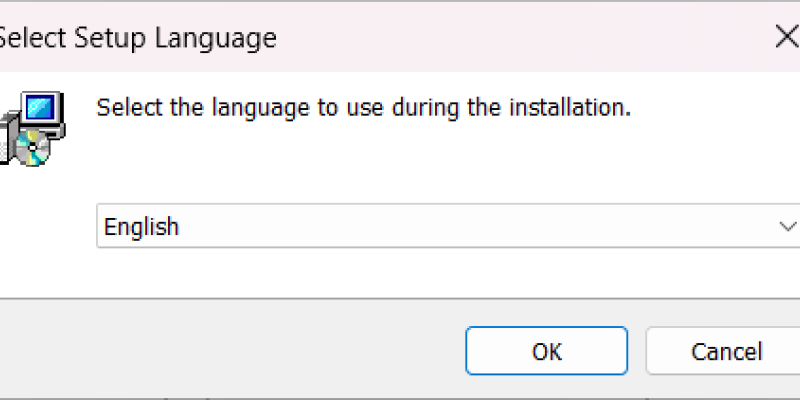Click the word "installation" in the prompt
The height and width of the screenshot is (400, 800).
[x=576, y=107]
